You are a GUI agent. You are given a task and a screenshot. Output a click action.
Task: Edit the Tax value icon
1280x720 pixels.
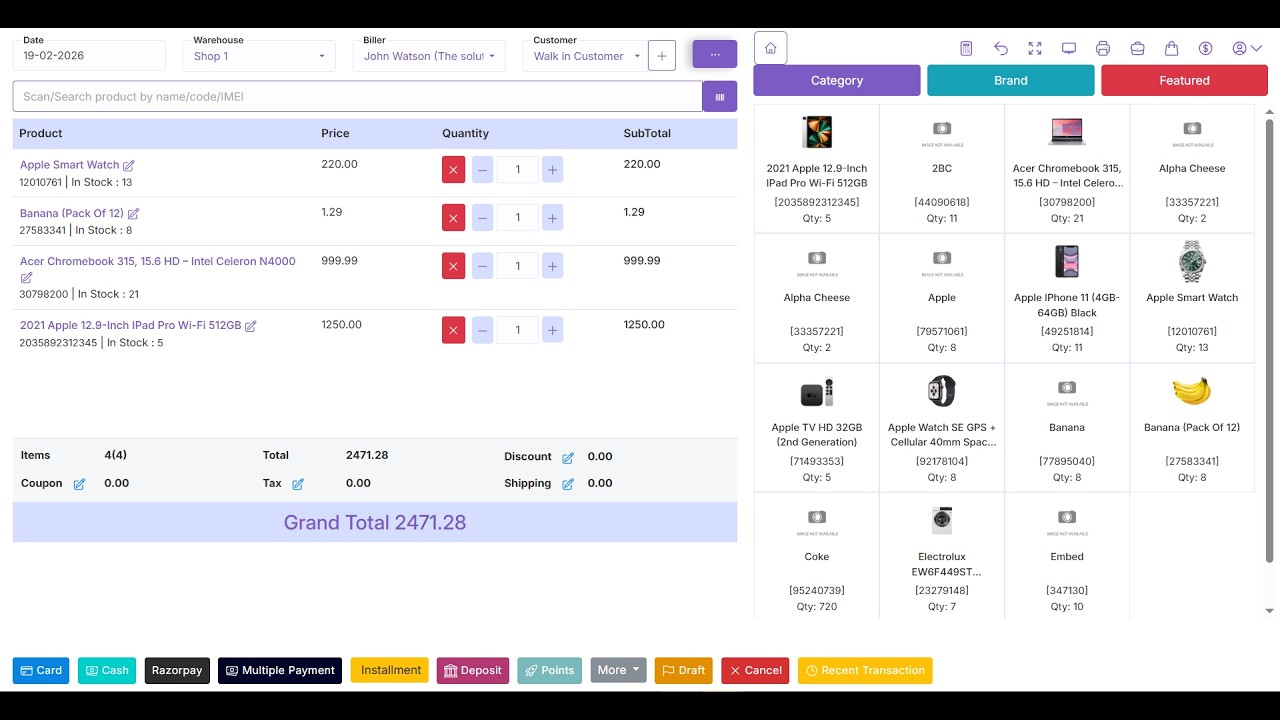[x=297, y=484]
